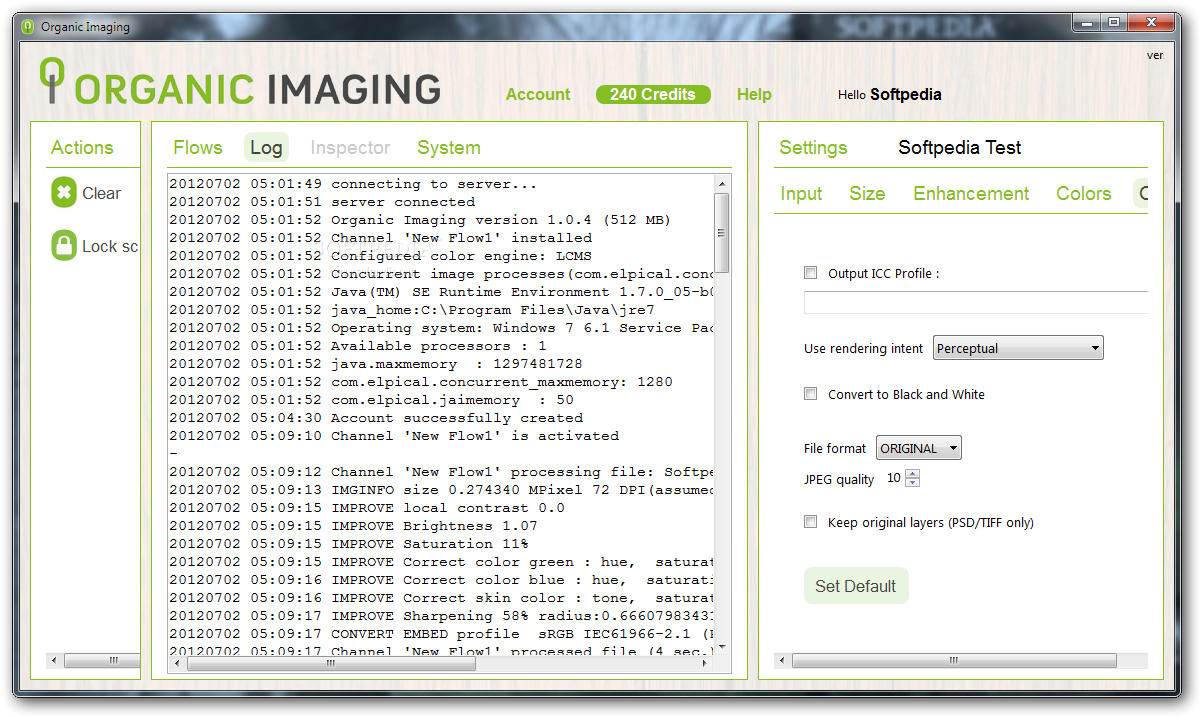Click the Output ICC Profile path field
The image size is (1202, 718).
tap(976, 303)
